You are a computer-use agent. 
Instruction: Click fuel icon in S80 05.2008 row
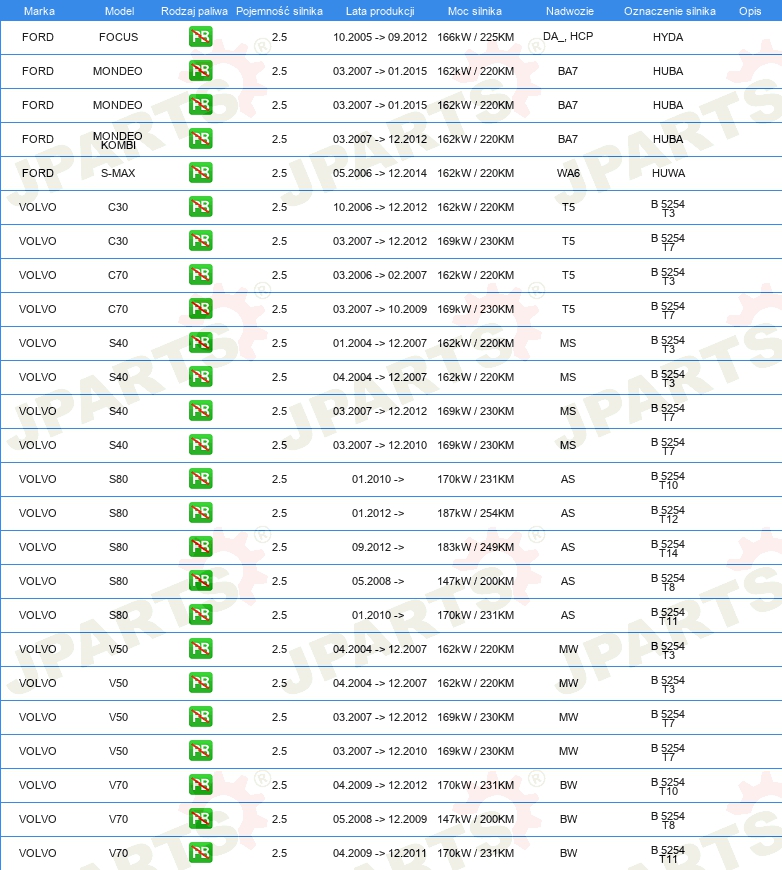point(200,580)
